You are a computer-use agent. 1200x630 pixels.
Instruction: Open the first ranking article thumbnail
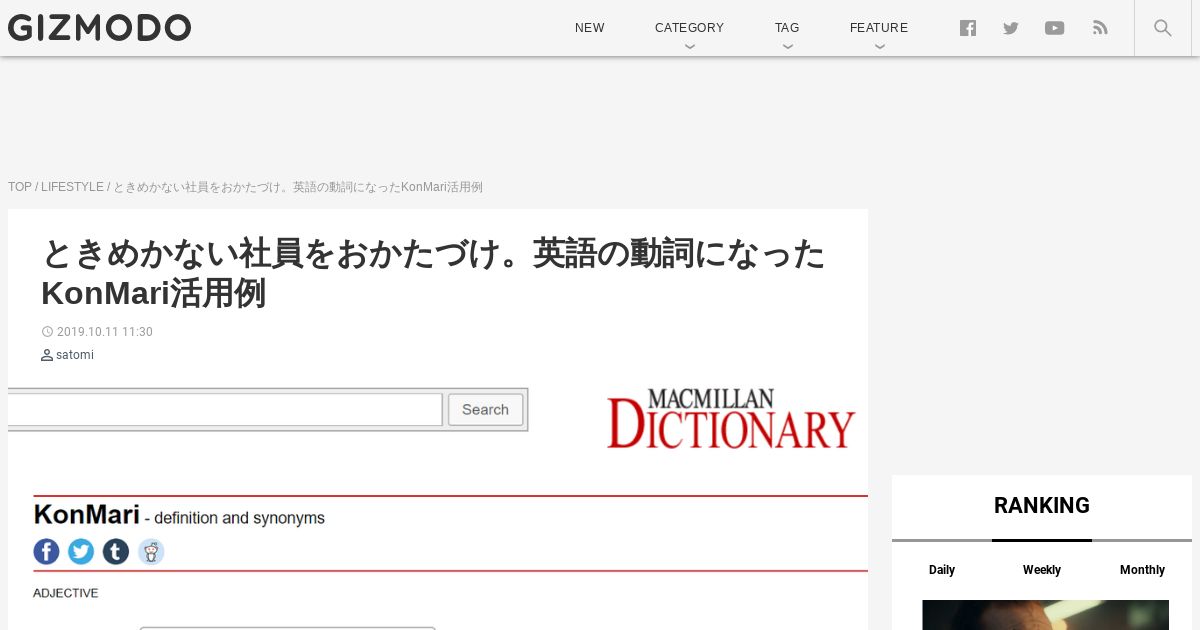(x=1045, y=615)
